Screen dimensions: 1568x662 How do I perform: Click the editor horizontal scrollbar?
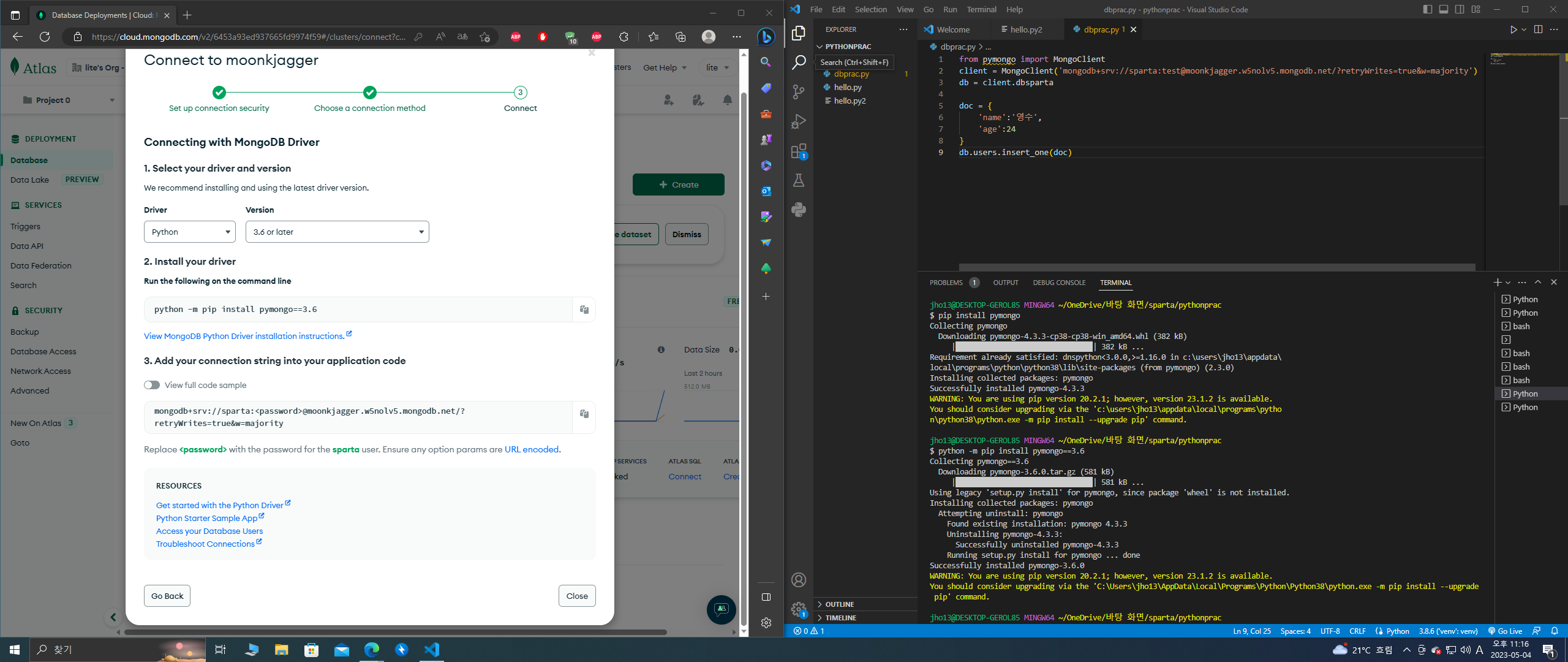tap(1217, 267)
